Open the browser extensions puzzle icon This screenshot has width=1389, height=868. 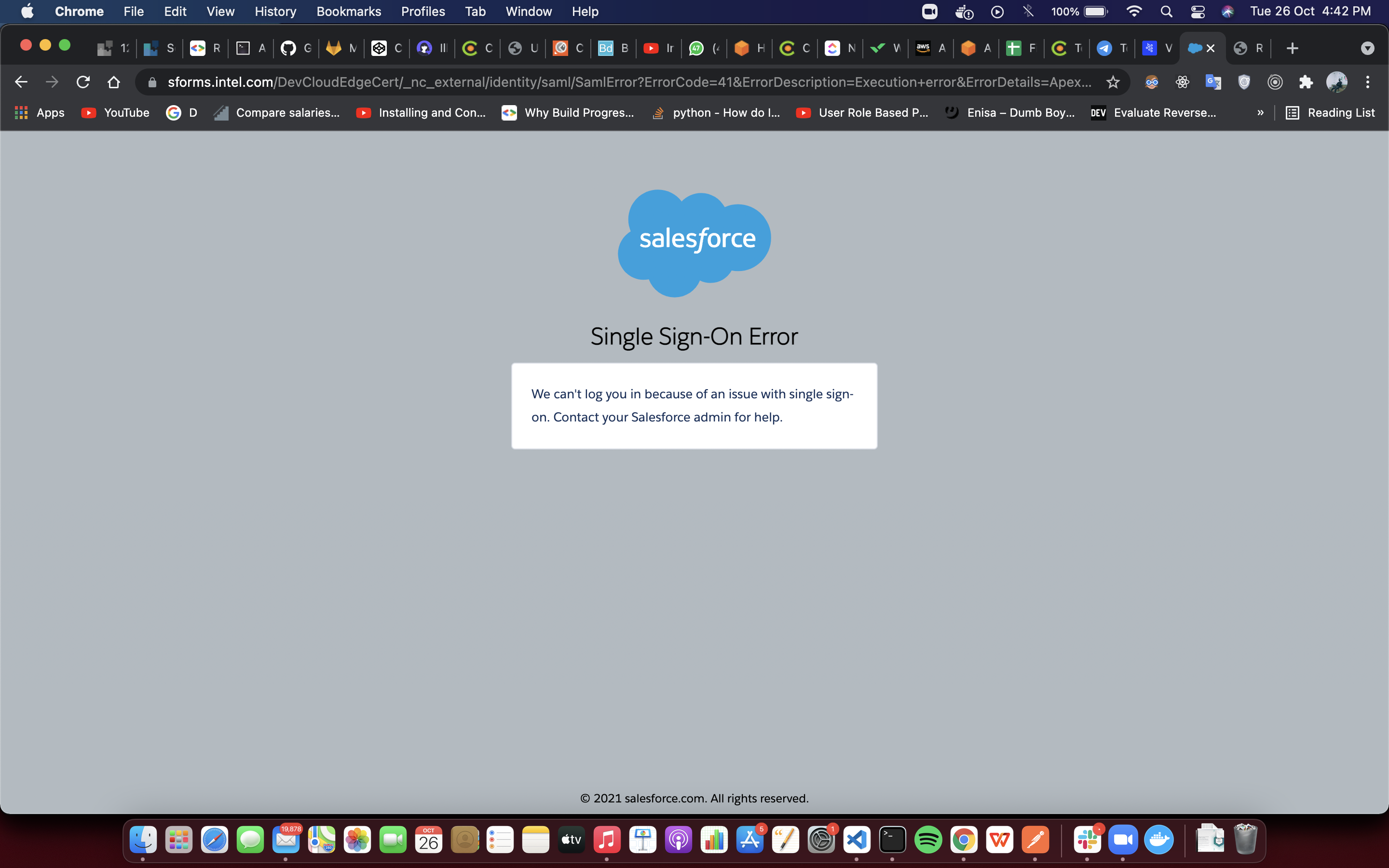1306,82
